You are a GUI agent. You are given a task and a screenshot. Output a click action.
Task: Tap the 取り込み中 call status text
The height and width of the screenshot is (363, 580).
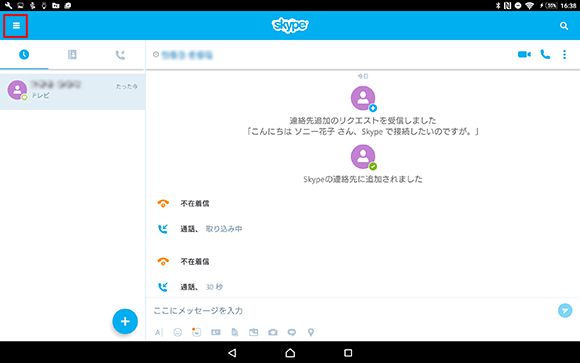(x=224, y=229)
